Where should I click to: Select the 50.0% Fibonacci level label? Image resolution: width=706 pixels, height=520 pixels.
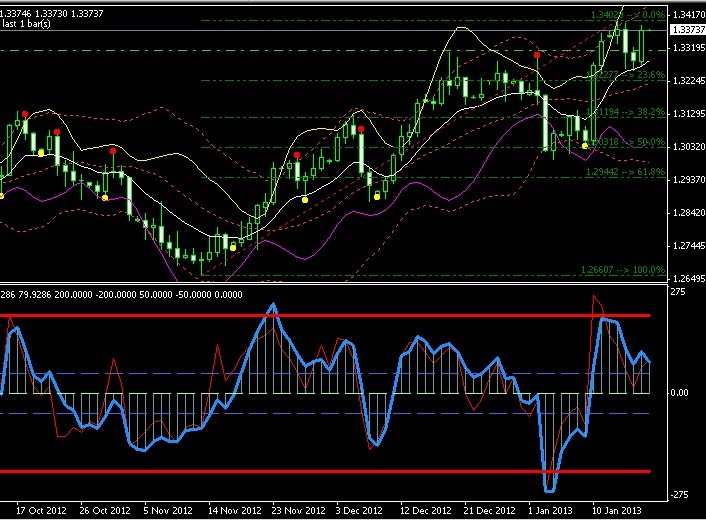[626, 142]
